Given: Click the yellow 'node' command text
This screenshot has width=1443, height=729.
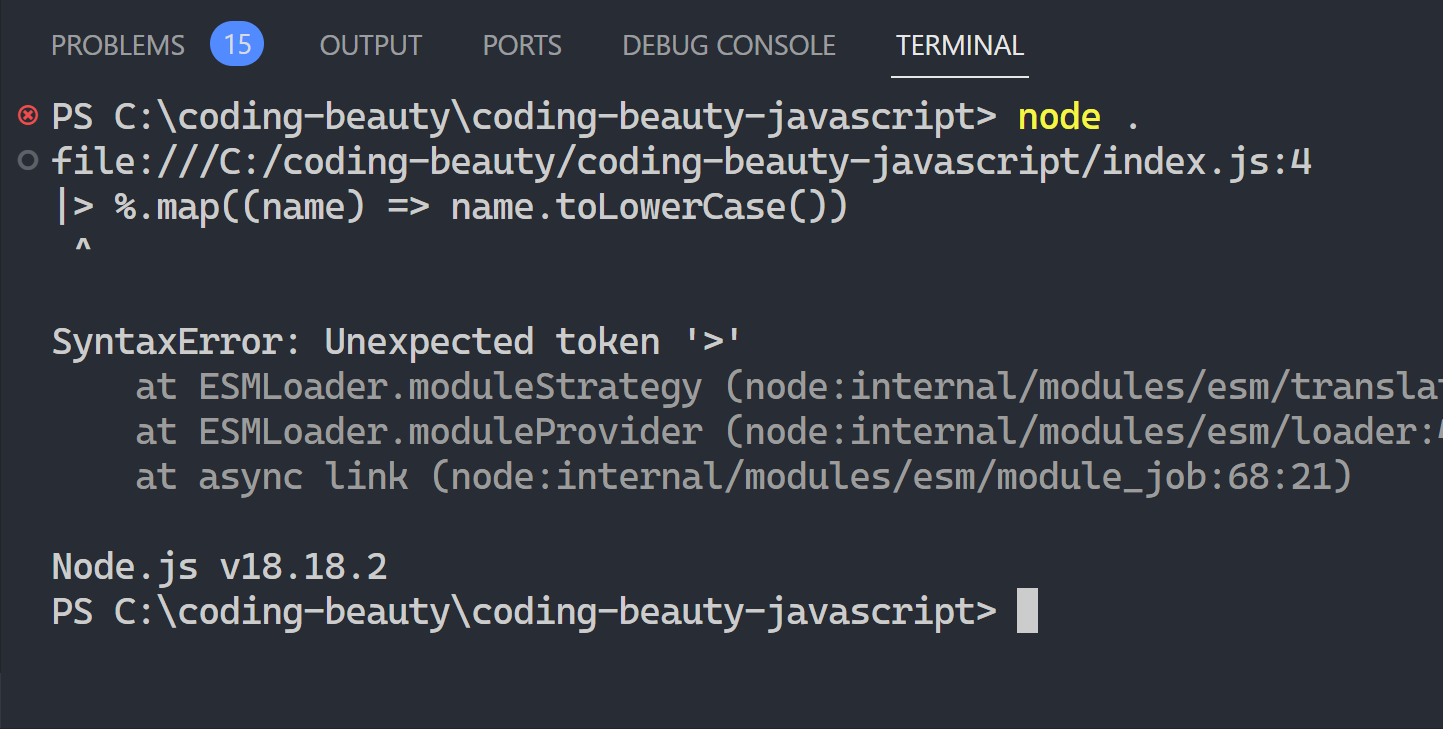Looking at the screenshot, I should point(1059,117).
